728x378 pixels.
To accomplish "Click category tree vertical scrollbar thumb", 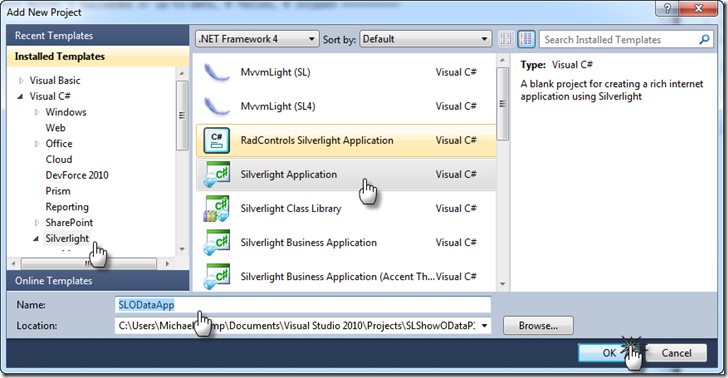I will 182,115.
